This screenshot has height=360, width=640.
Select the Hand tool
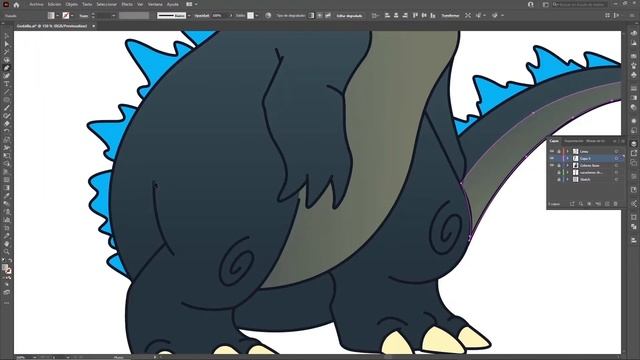click(7, 244)
